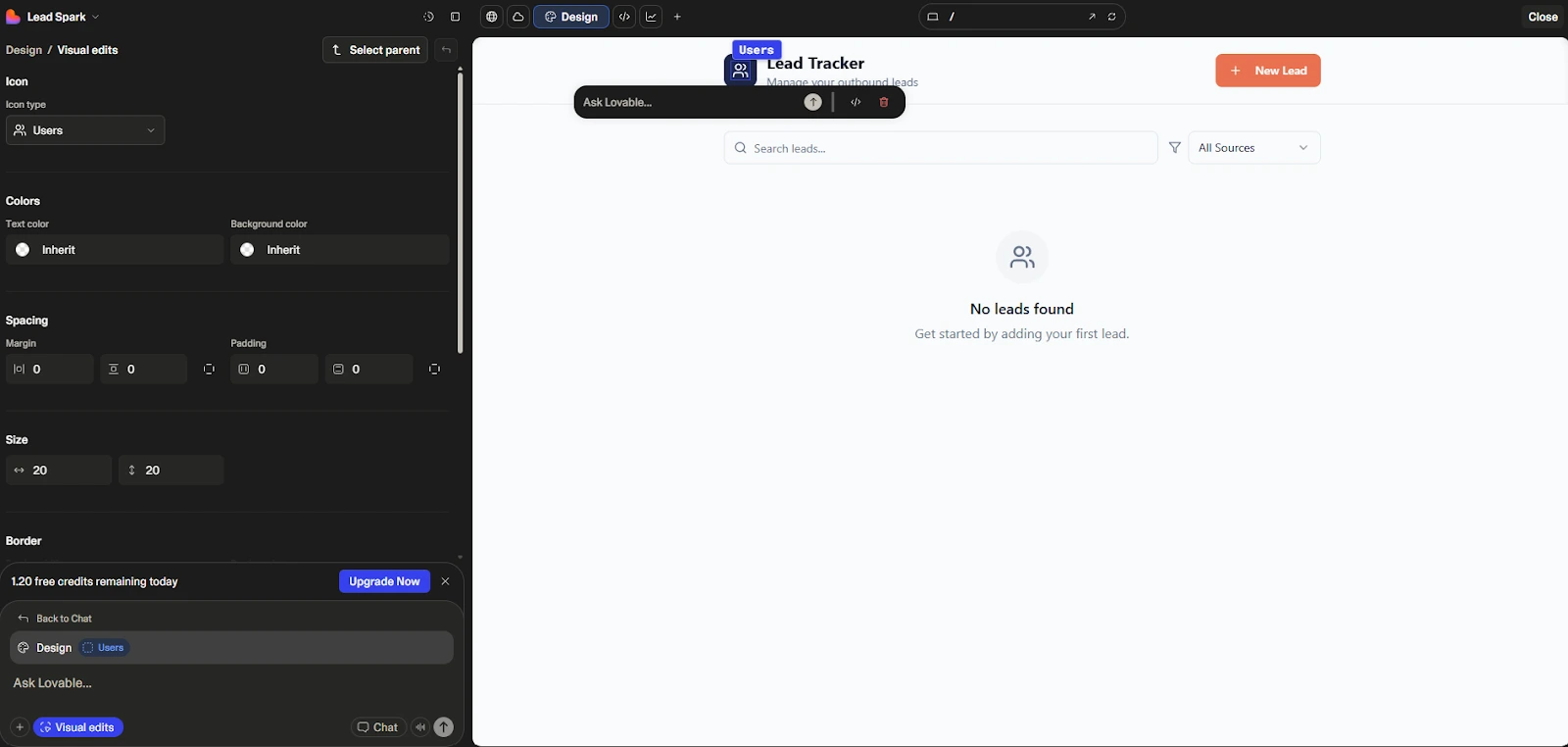Toggle the Visual edits mode button

pyautogui.click(x=78, y=727)
